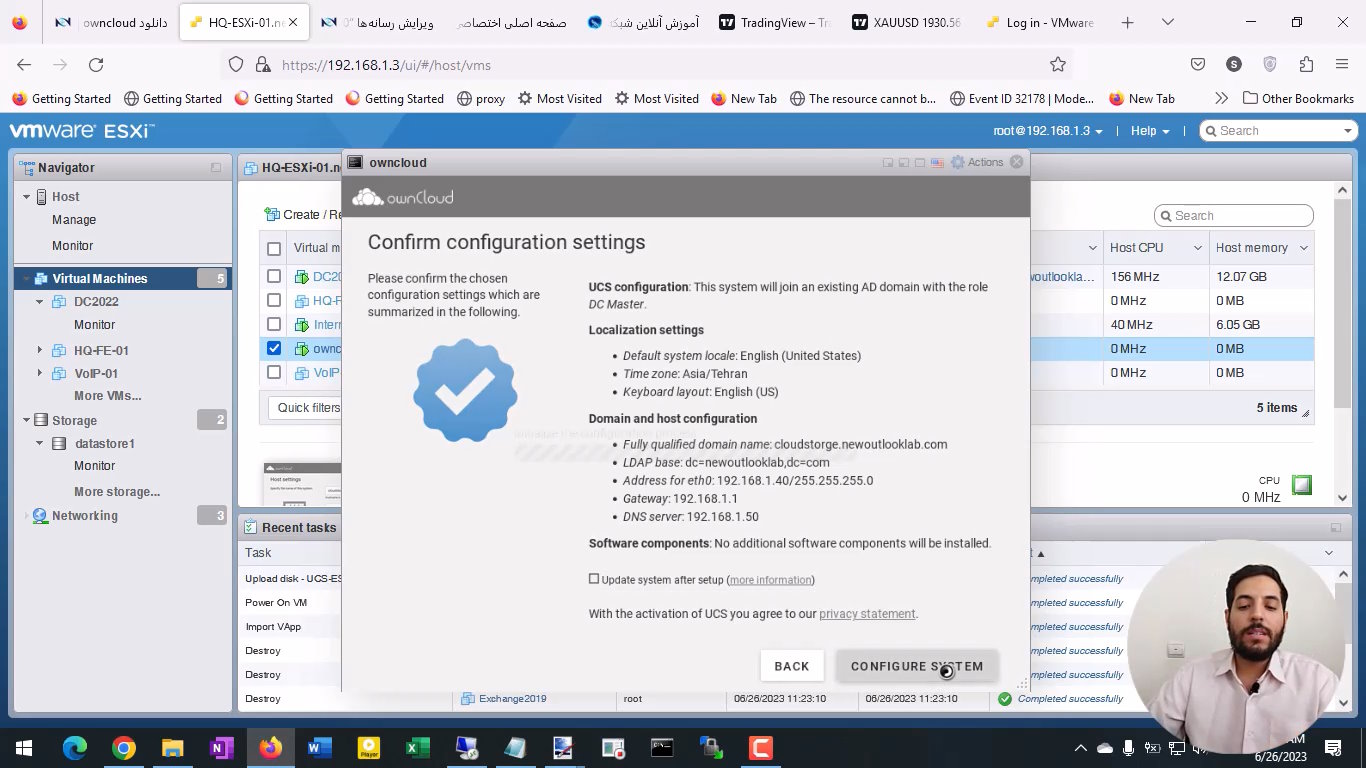Click the datastore1 icon

click(x=58, y=443)
